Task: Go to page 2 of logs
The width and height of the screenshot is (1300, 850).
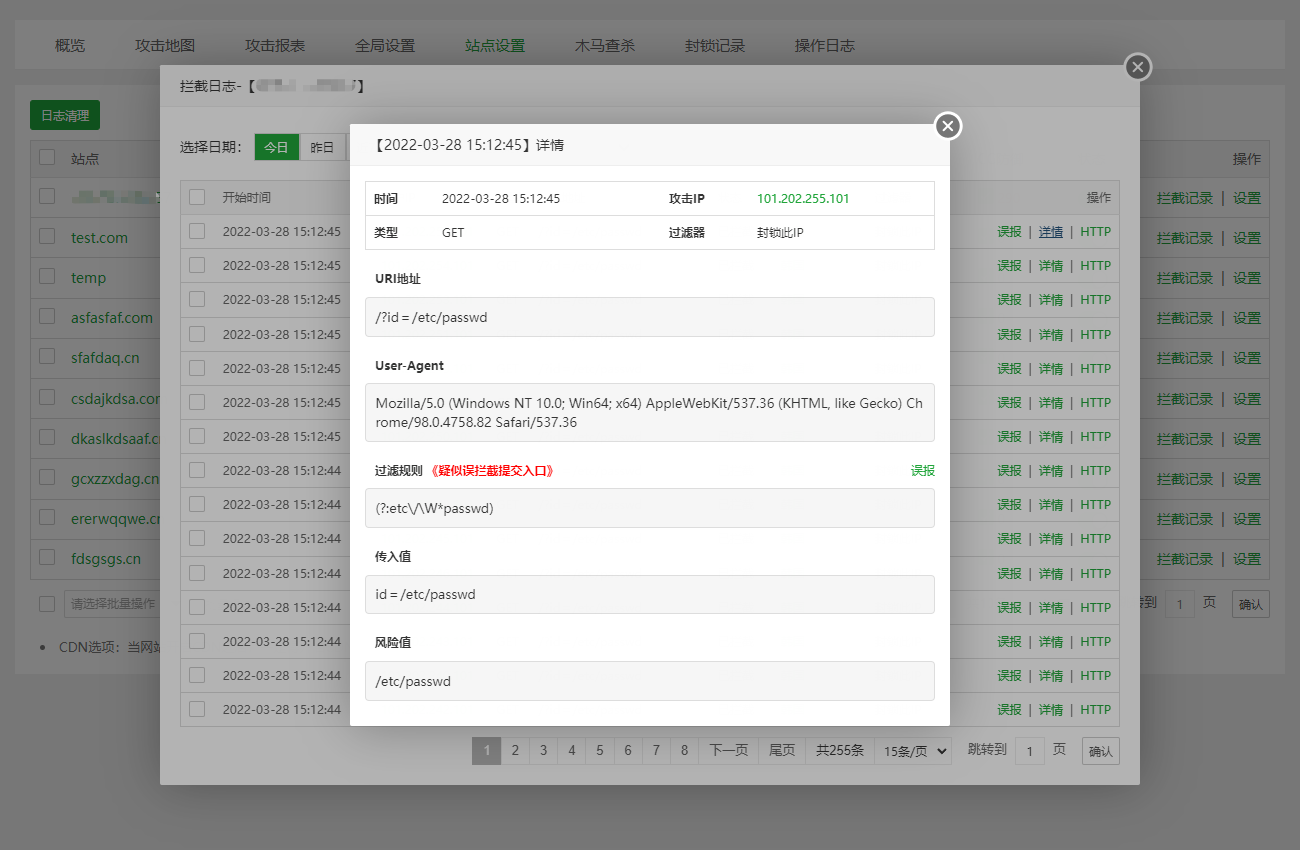Action: [x=515, y=751]
